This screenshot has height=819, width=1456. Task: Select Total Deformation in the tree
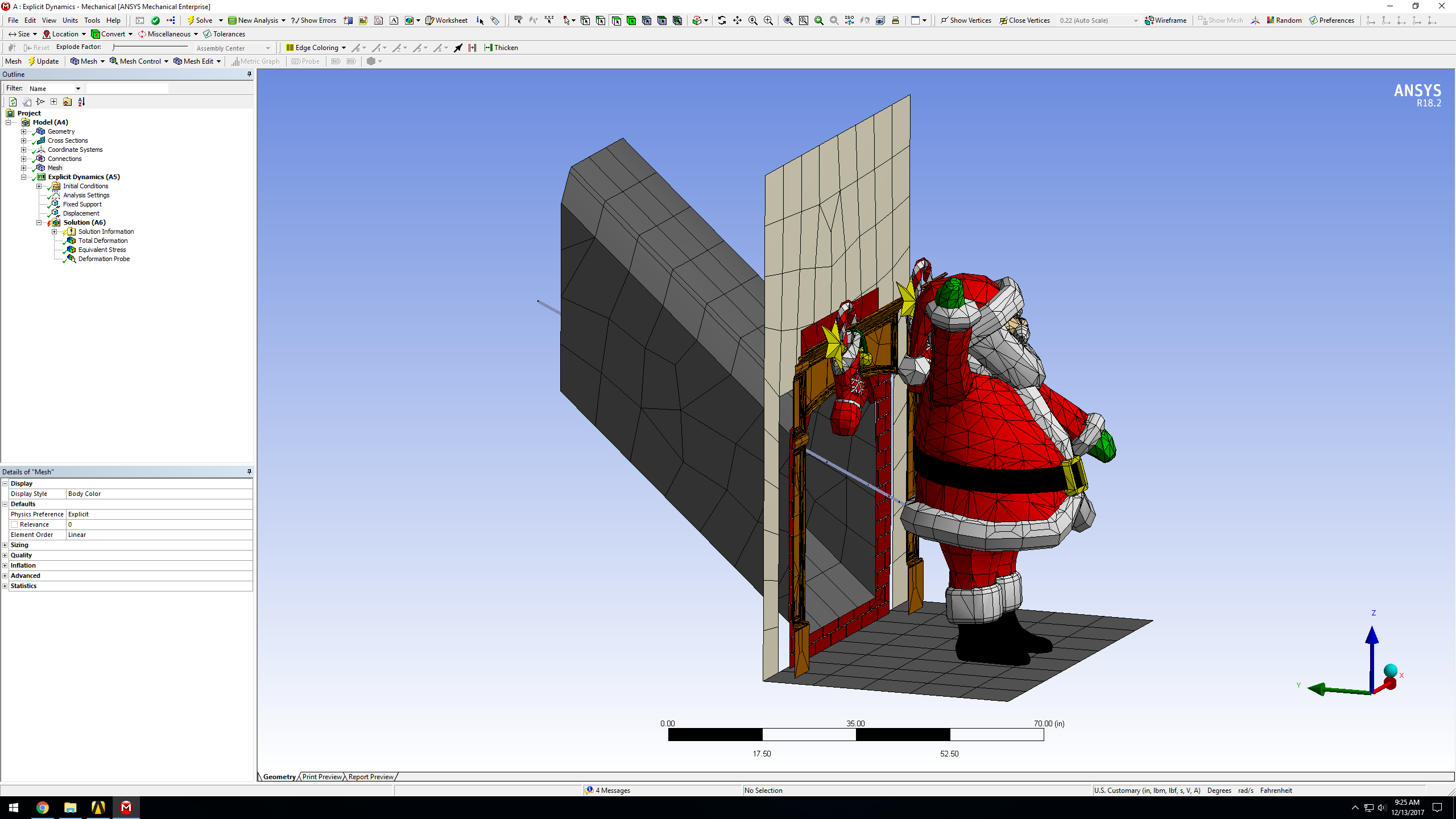[x=102, y=241]
